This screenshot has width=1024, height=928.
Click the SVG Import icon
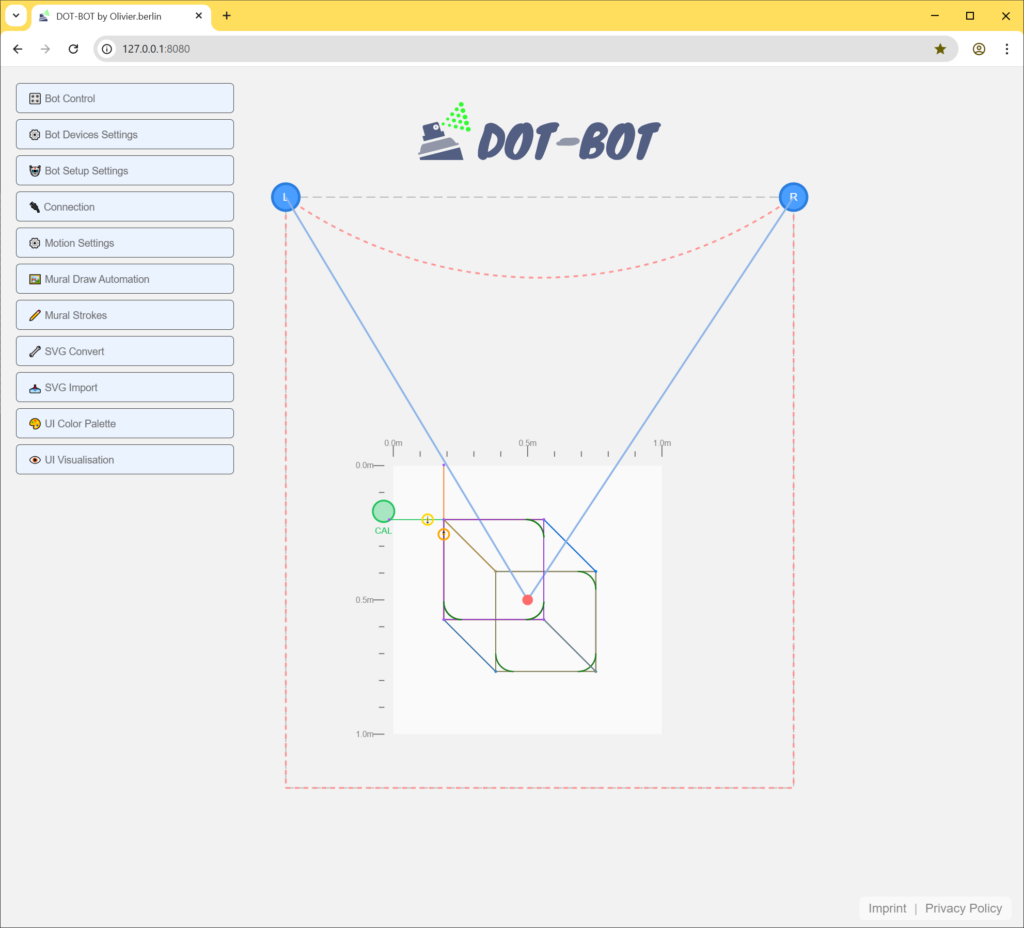tap(35, 388)
